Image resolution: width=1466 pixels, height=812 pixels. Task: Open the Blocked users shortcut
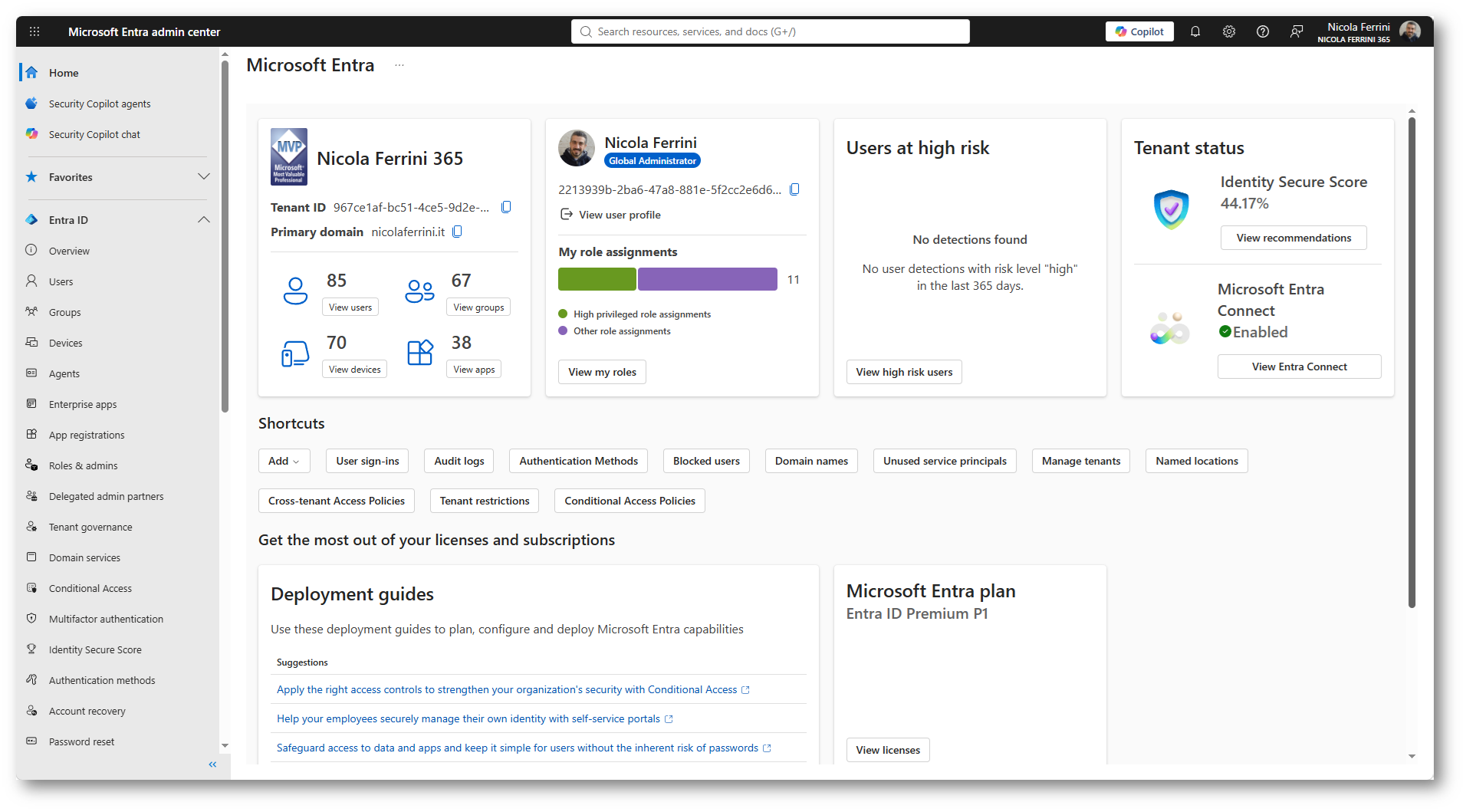tap(706, 461)
